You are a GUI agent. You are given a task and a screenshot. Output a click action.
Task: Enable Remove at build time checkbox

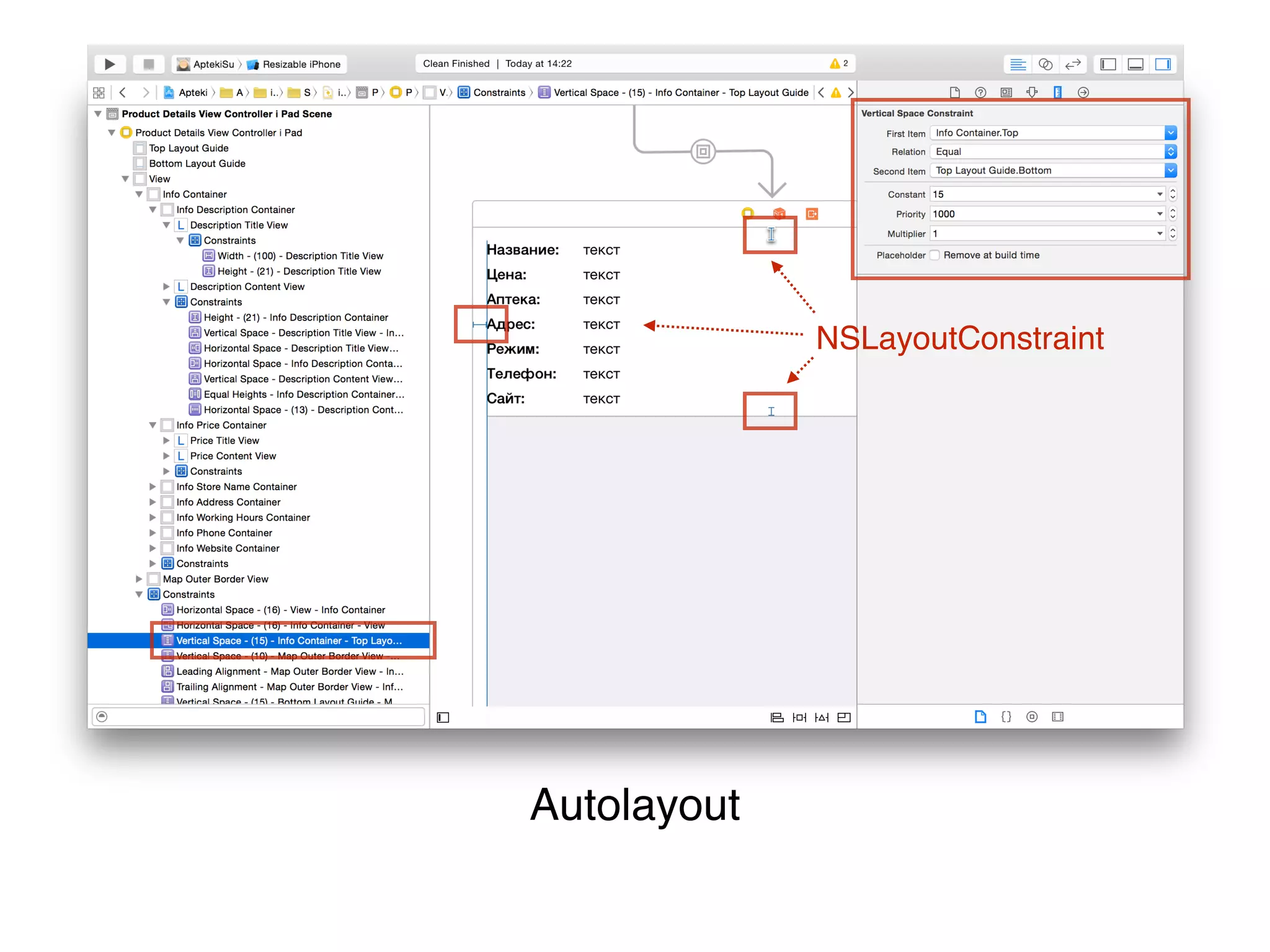(935, 255)
